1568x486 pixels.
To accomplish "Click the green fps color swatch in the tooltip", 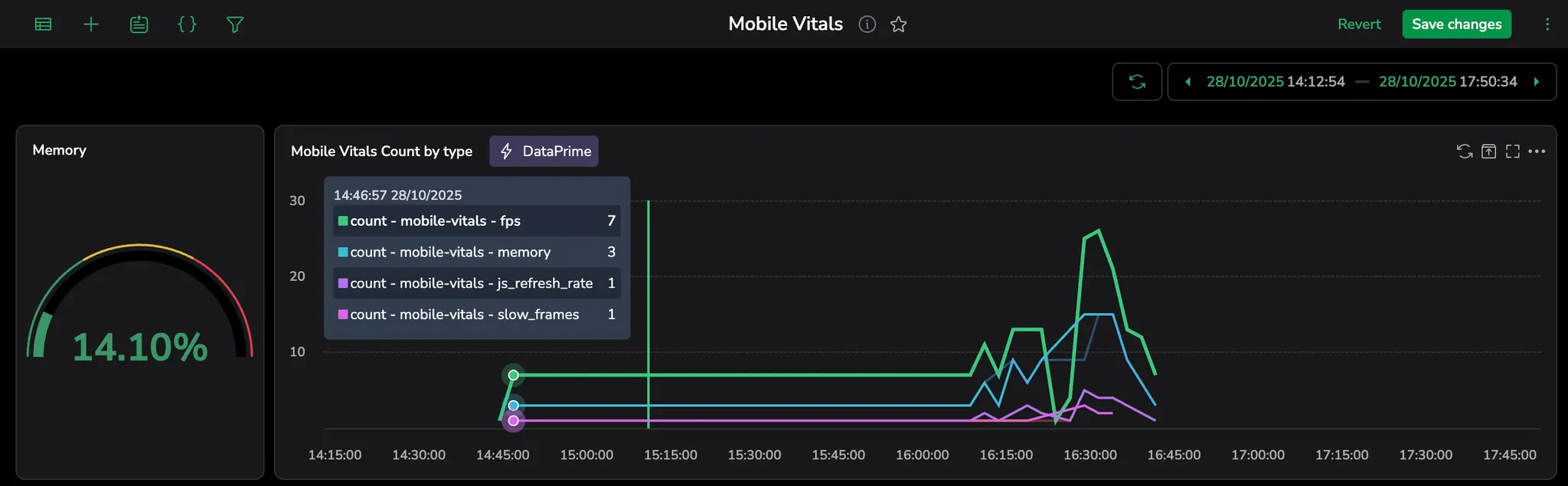I will [x=343, y=221].
